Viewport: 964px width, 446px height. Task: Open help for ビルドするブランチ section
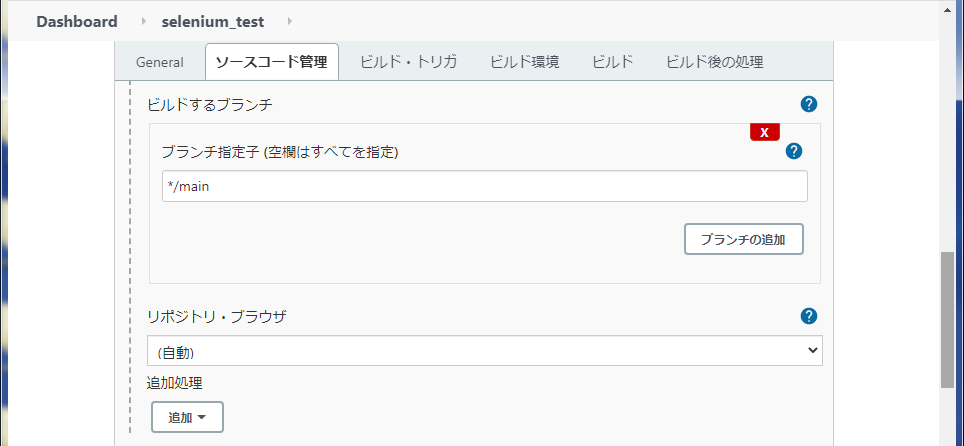tap(809, 105)
